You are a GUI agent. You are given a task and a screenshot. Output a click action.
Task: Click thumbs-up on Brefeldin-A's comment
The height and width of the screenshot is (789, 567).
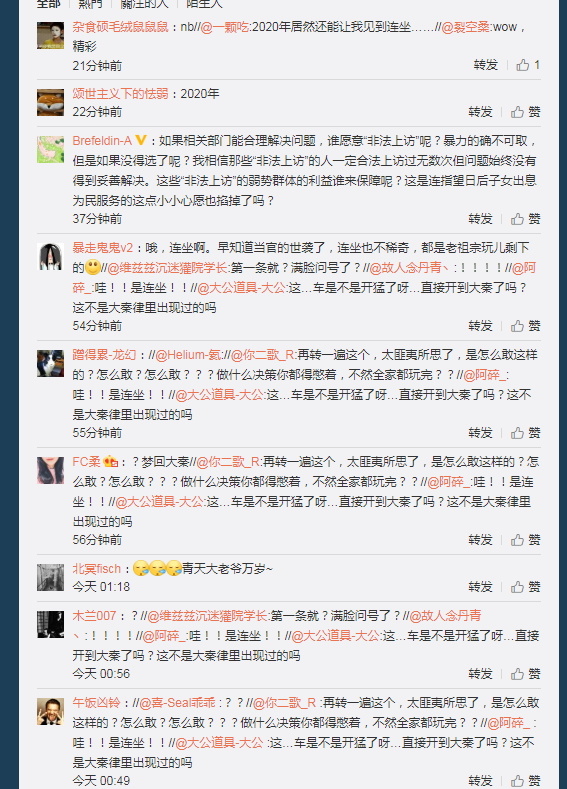tap(526, 219)
